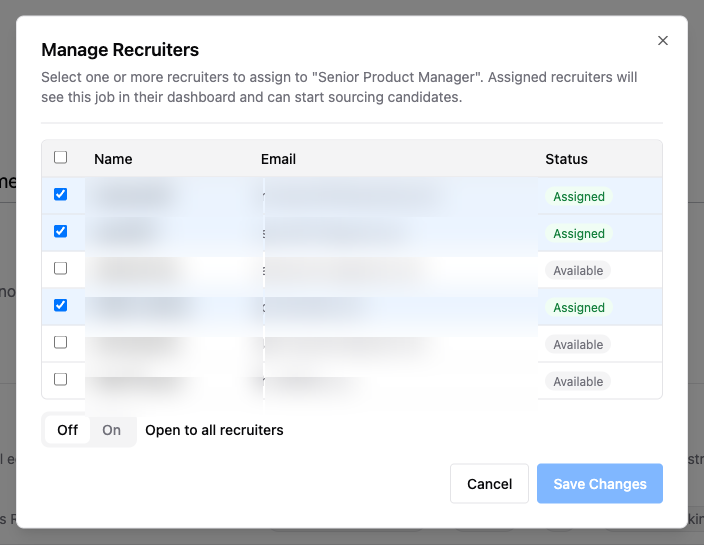Switch 'Open to all recruiters' to On
The image size is (704, 545).
111,430
